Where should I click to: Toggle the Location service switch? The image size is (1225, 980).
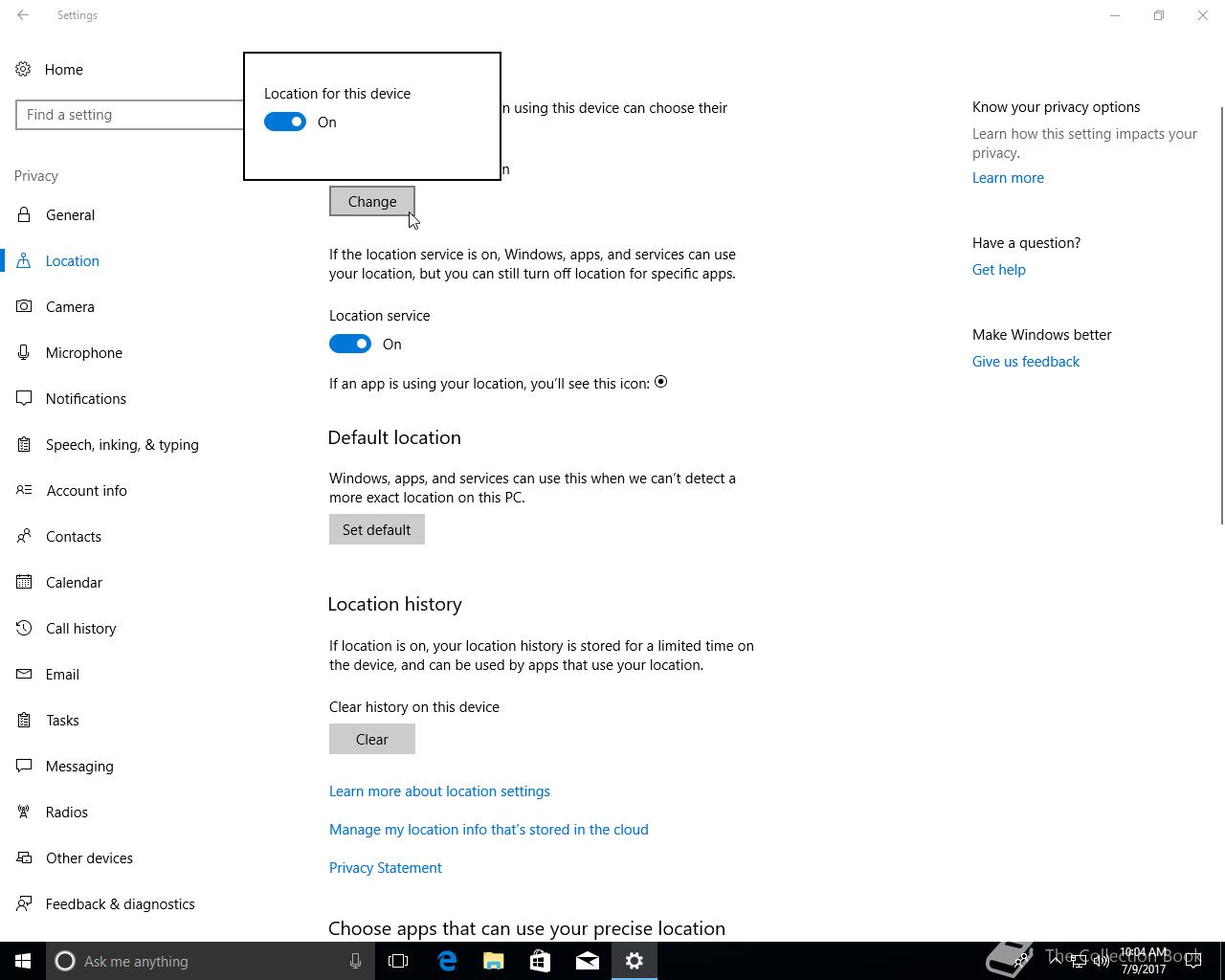350,344
